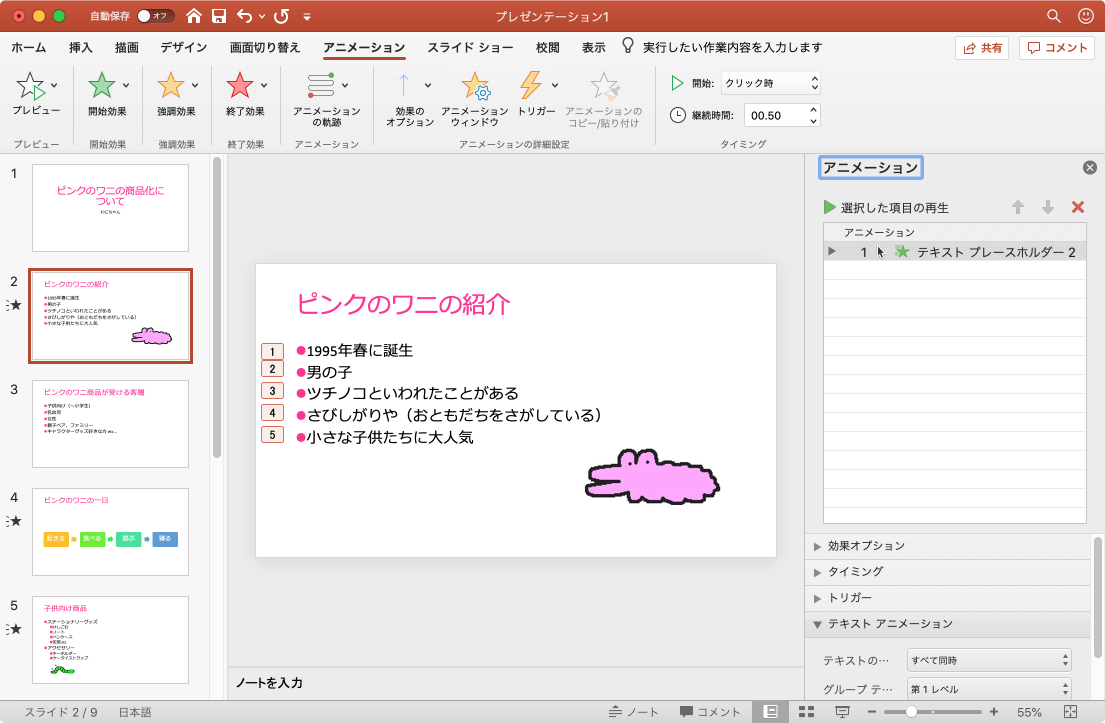1105x723 pixels.
Task: Click the Preview animation star icon
Action: 31,86
